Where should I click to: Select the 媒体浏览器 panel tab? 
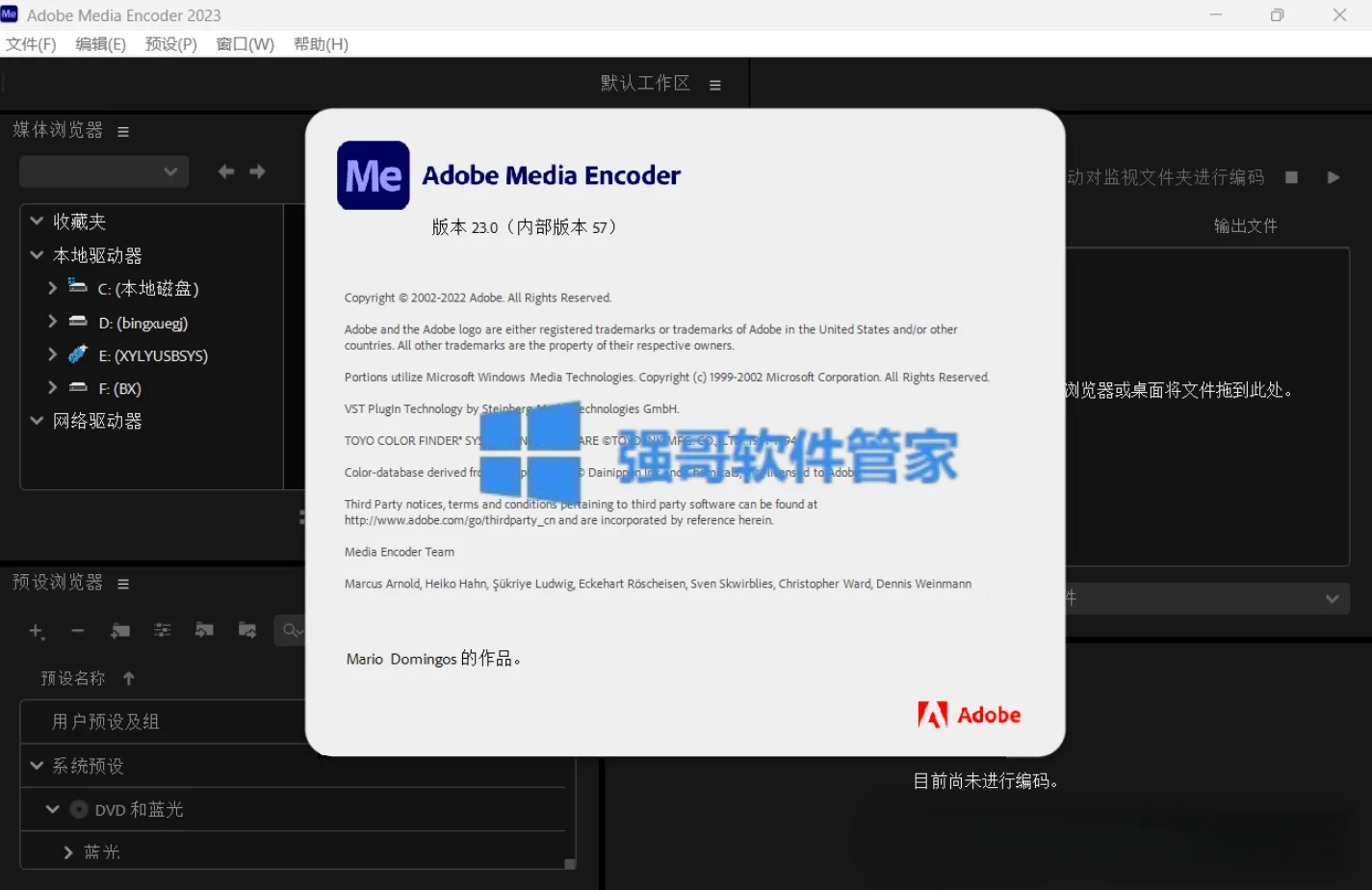click(x=58, y=130)
